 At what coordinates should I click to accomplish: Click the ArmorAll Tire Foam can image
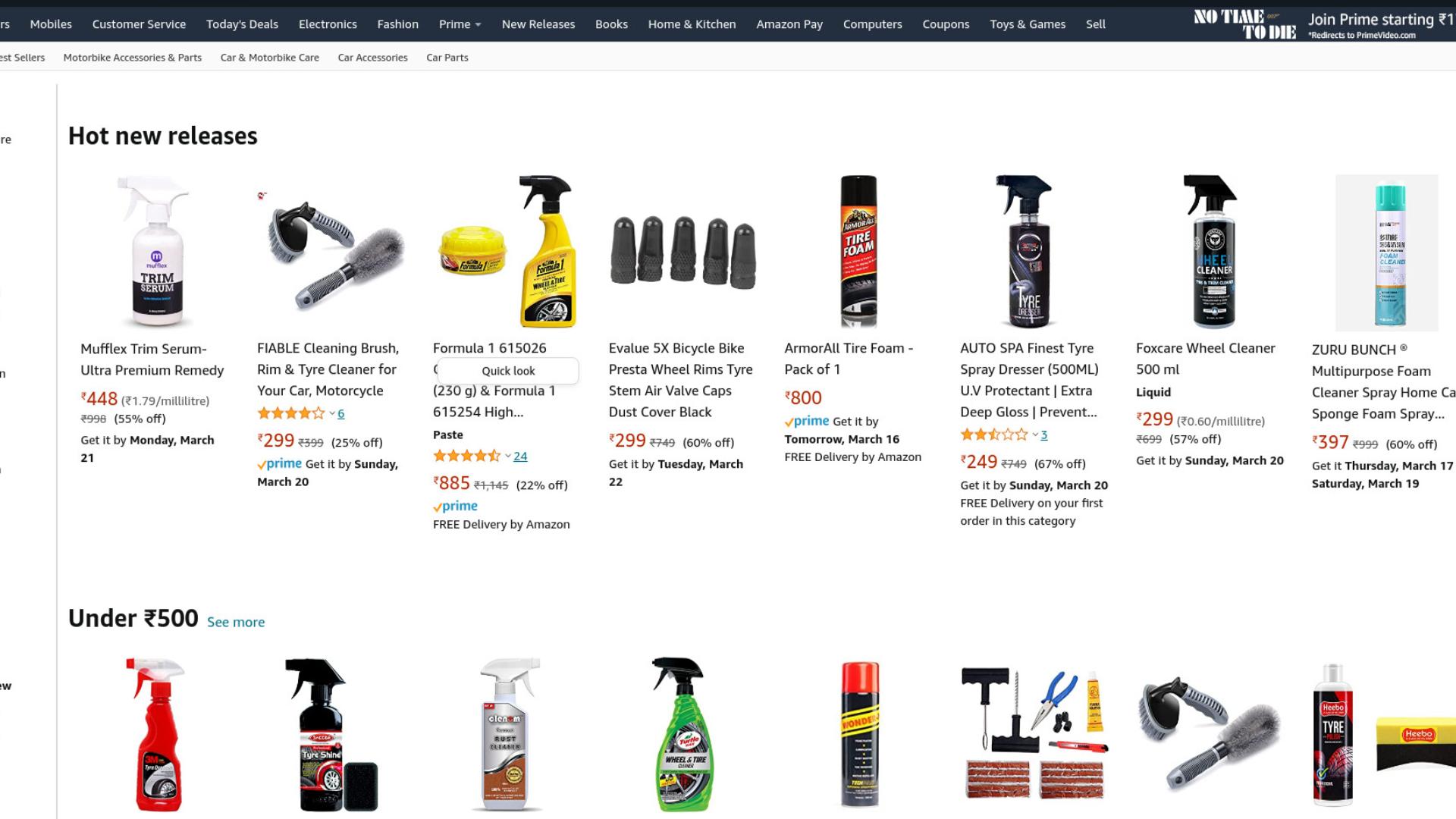pyautogui.click(x=858, y=252)
